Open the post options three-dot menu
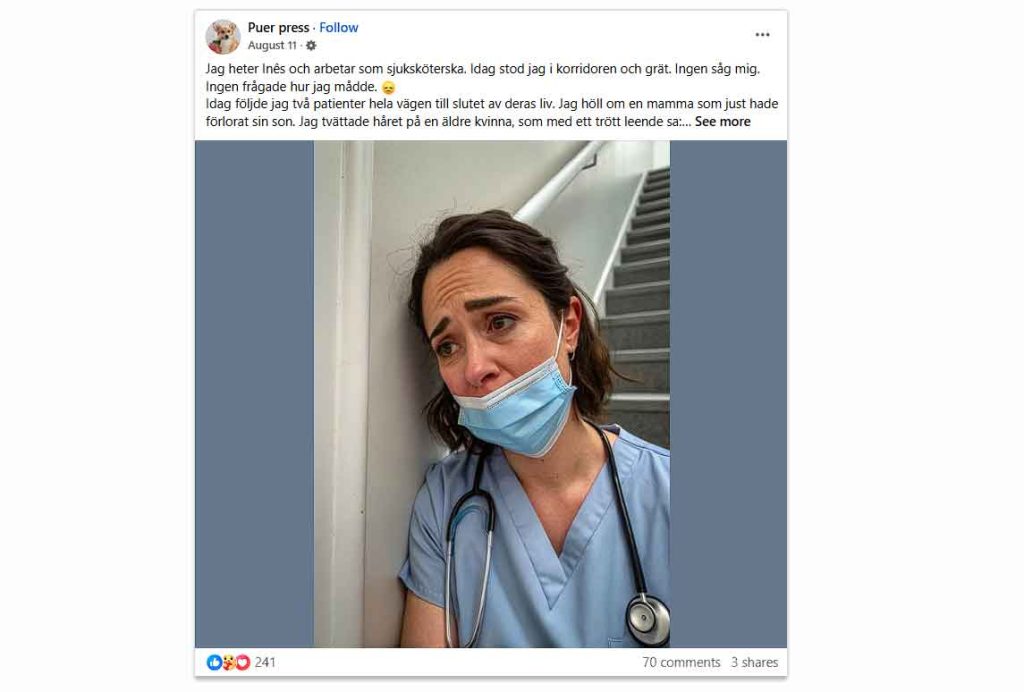Image resolution: width=1024 pixels, height=692 pixels. (762, 35)
